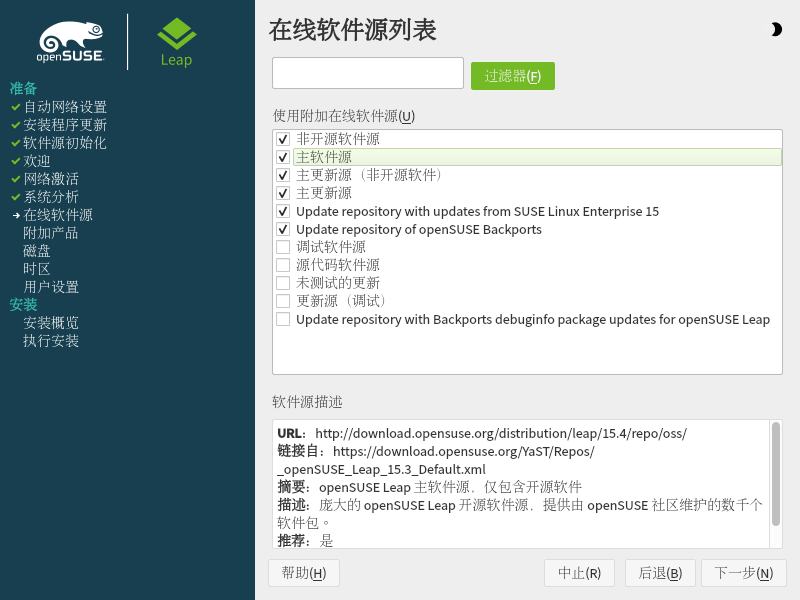Uncheck Update repository of openSUSE Backports
800x600 pixels.
click(283, 230)
